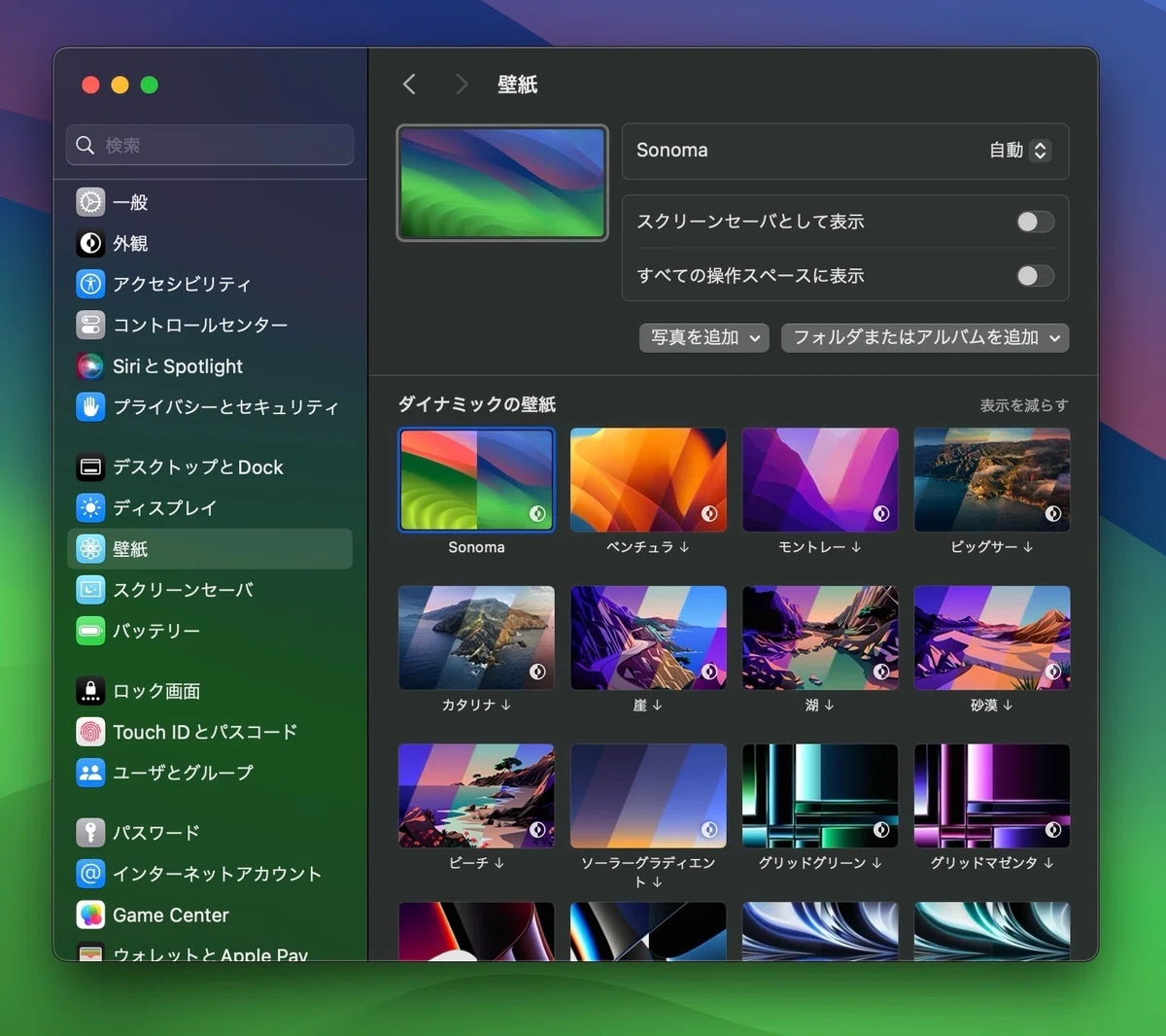
Task: Click search magnifier icon in sidebar
Action: click(86, 145)
